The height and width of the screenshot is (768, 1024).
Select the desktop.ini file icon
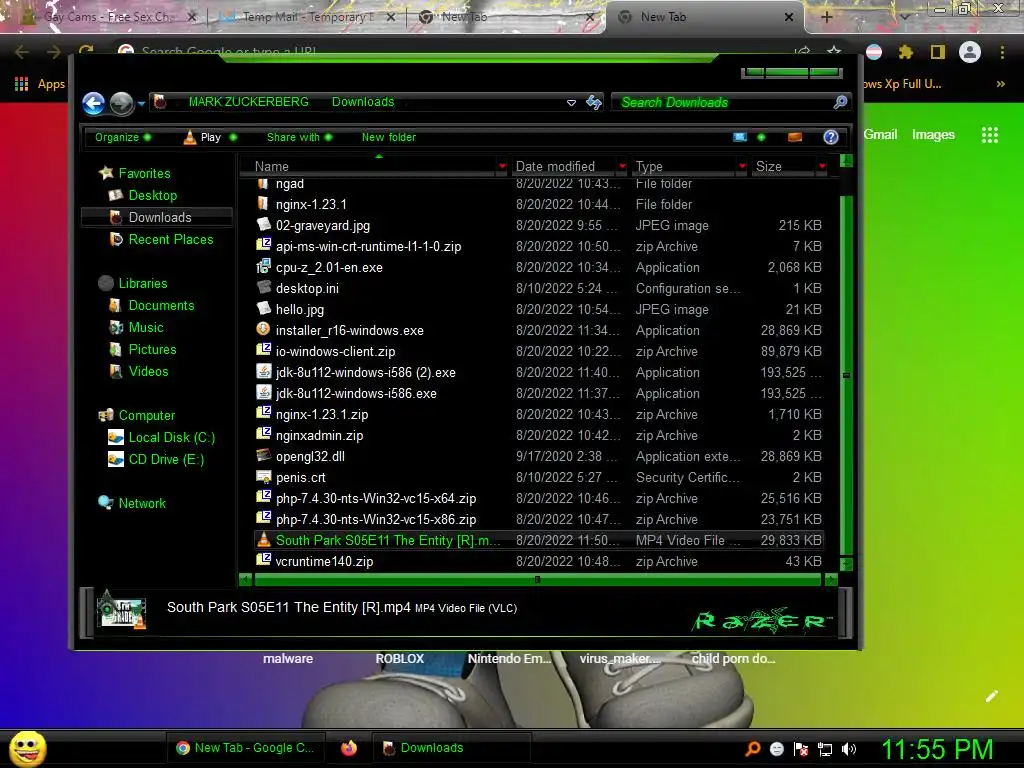click(263, 287)
